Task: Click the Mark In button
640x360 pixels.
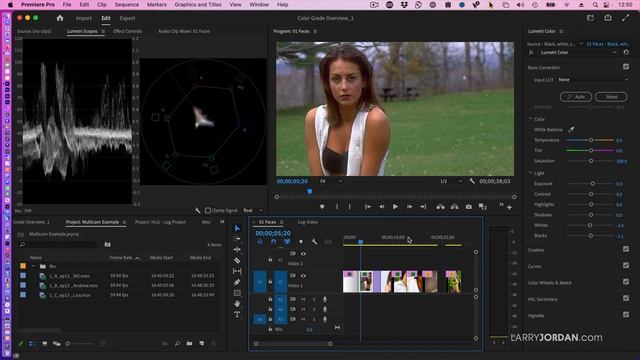Action: tap(337, 207)
